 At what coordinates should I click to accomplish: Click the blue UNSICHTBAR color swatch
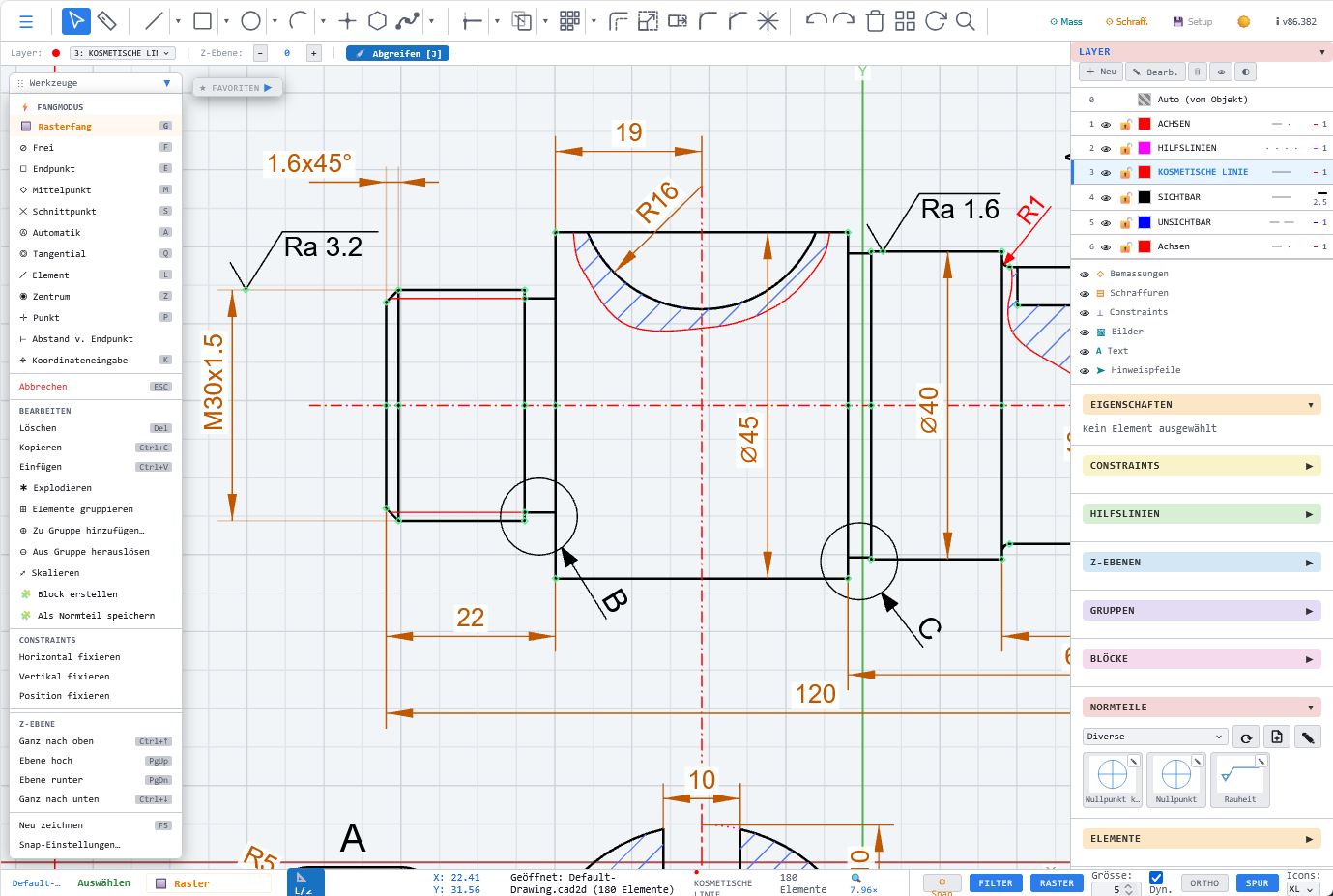(x=1145, y=222)
